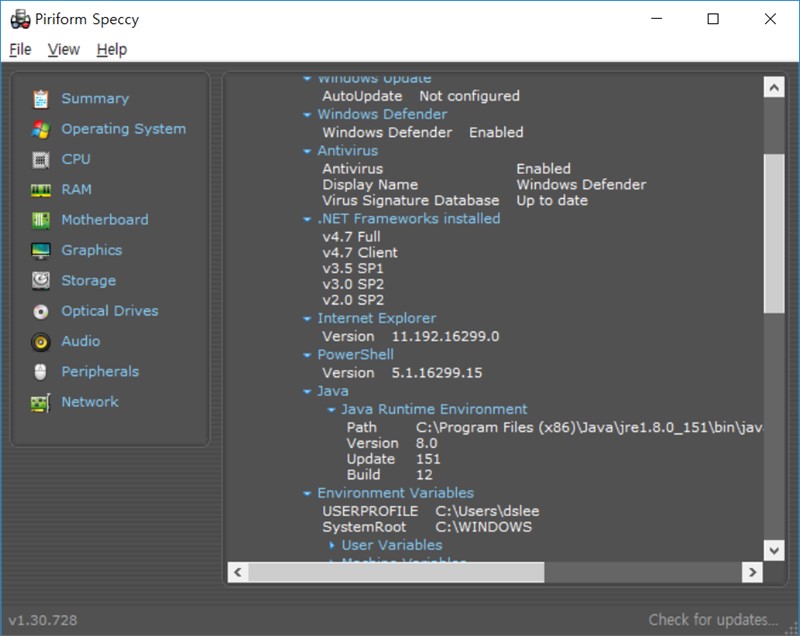Collapse the .NET Frameworks installed section
Screen dimensions: 800x636
pyautogui.click(x=307, y=220)
